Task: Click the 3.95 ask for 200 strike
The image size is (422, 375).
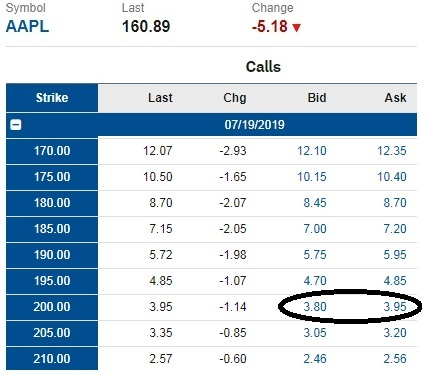Action: (x=395, y=307)
